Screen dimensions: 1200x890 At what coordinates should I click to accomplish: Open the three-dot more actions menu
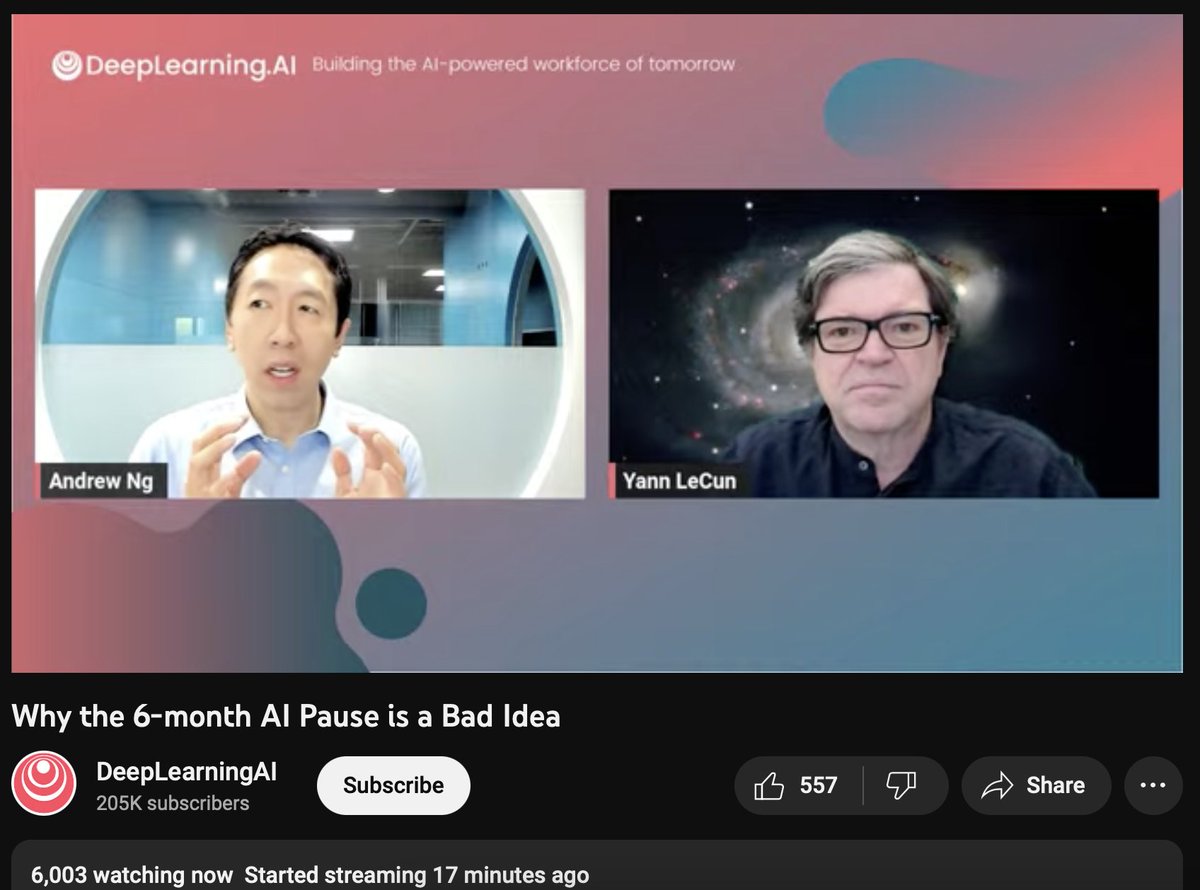pos(1153,785)
